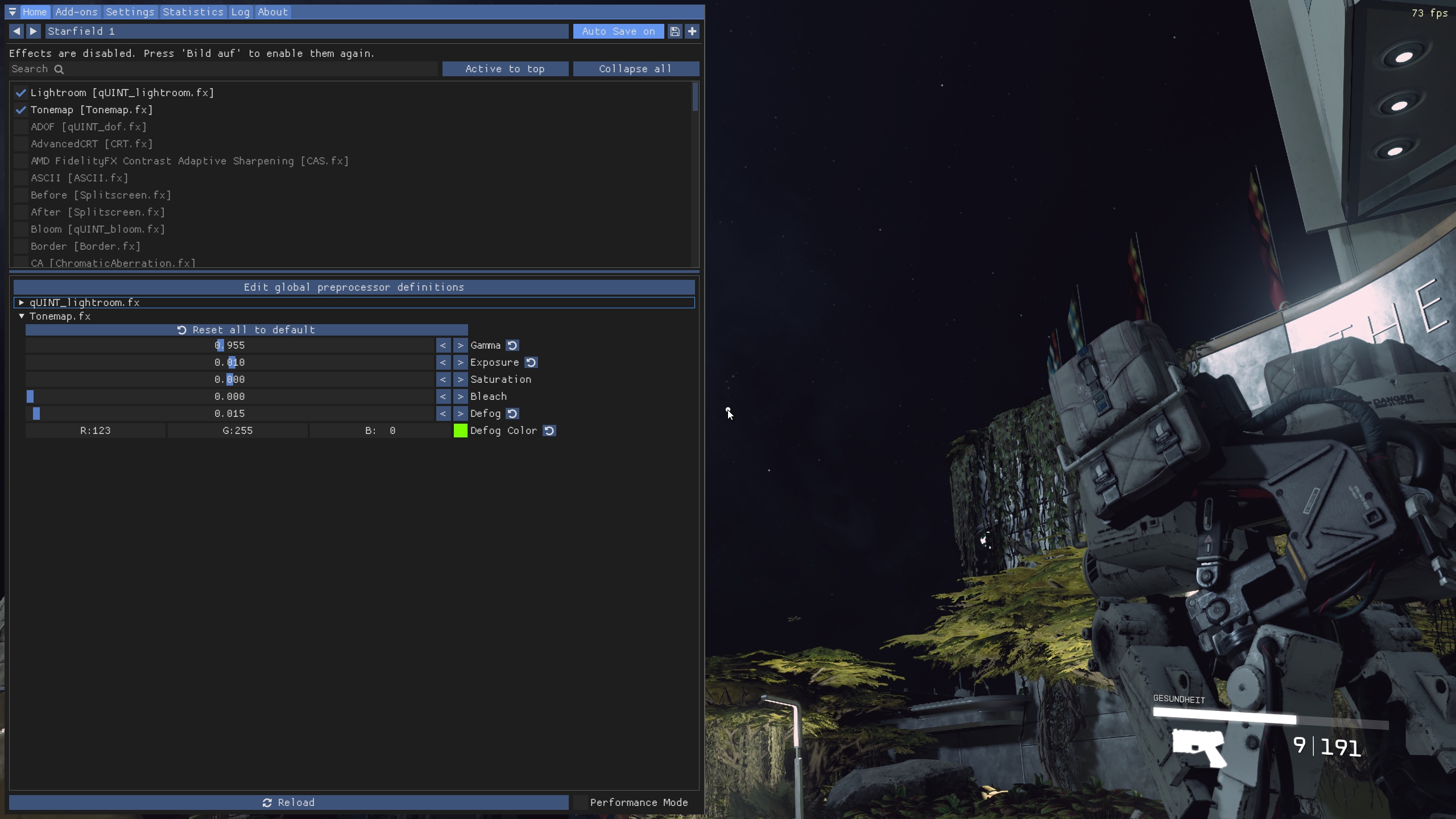Click the Collapse all button

tap(635, 69)
